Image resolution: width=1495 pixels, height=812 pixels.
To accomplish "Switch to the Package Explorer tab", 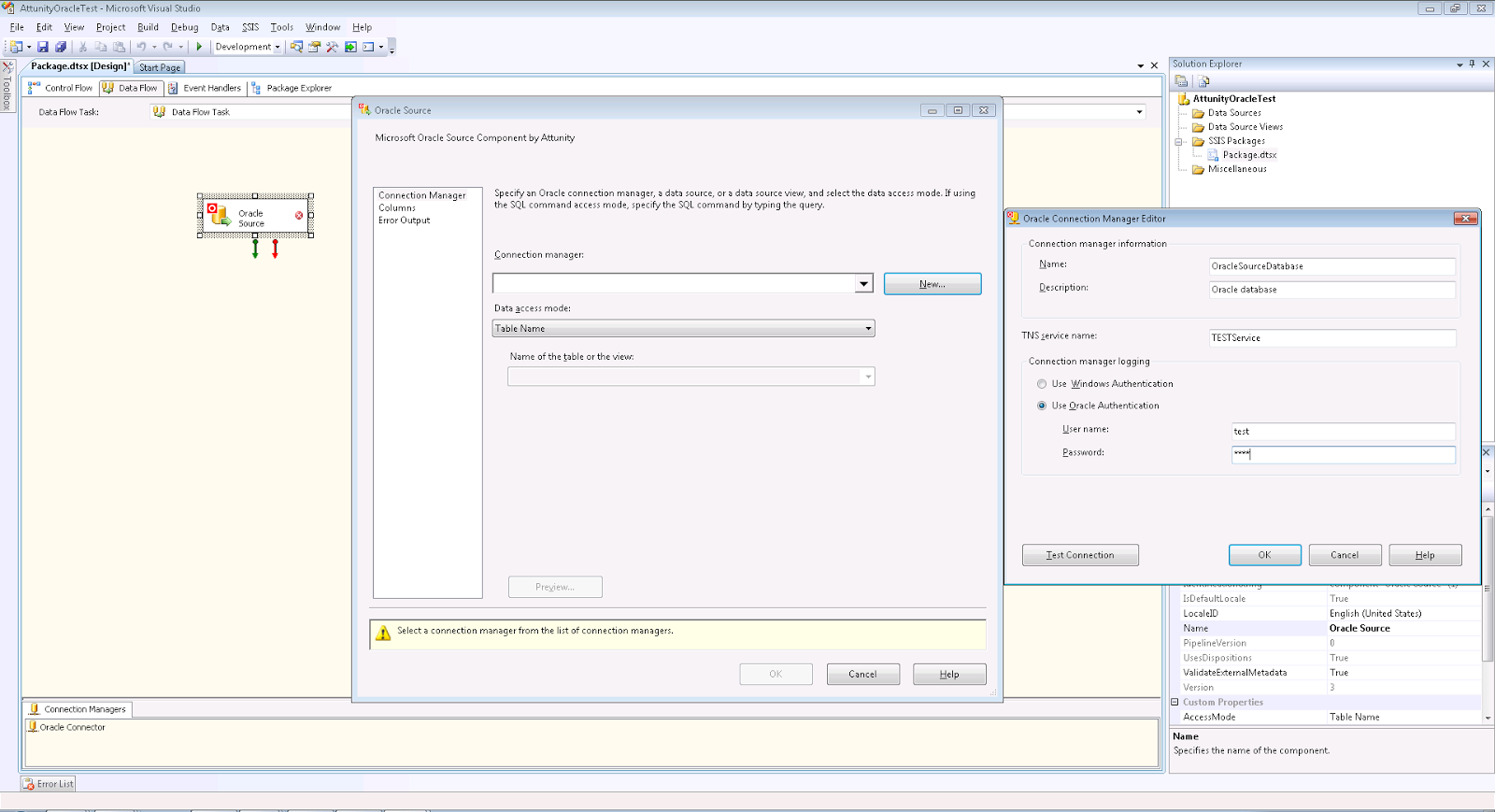I will pyautogui.click(x=292, y=88).
